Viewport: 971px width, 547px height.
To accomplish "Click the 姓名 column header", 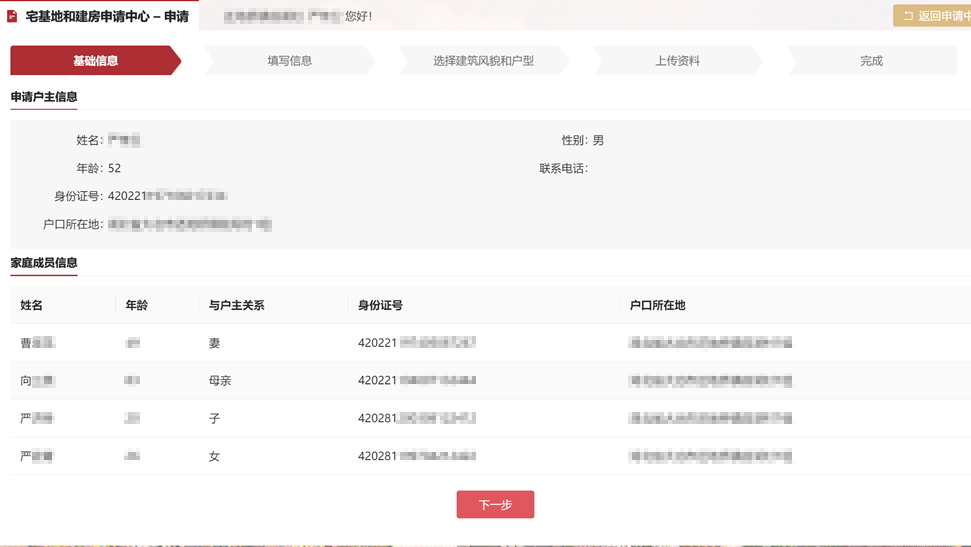I will (32, 305).
